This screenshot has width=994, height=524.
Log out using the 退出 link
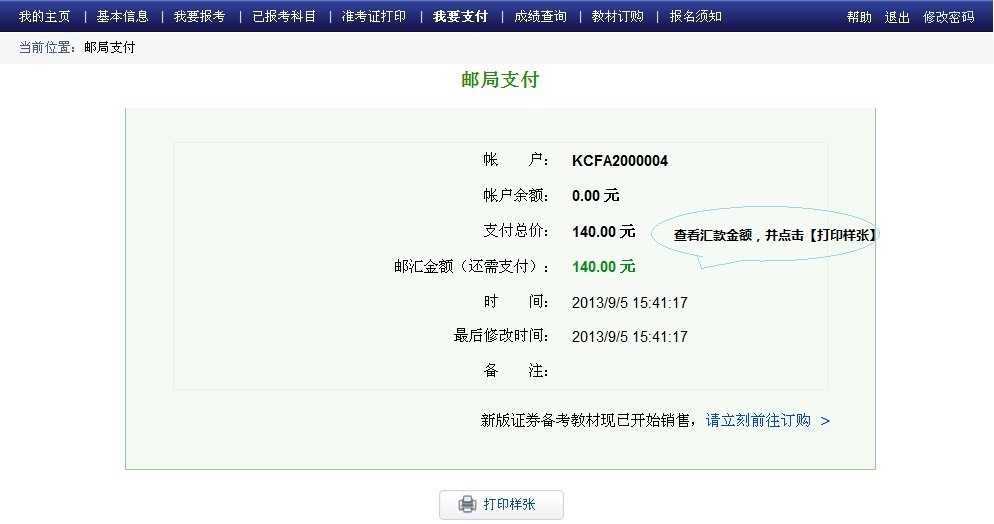[897, 17]
